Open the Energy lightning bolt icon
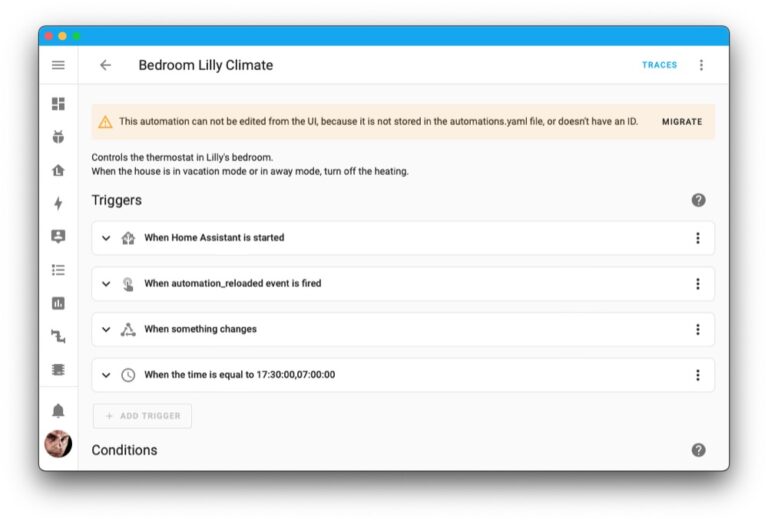The width and height of the screenshot is (768, 522). pyautogui.click(x=58, y=203)
